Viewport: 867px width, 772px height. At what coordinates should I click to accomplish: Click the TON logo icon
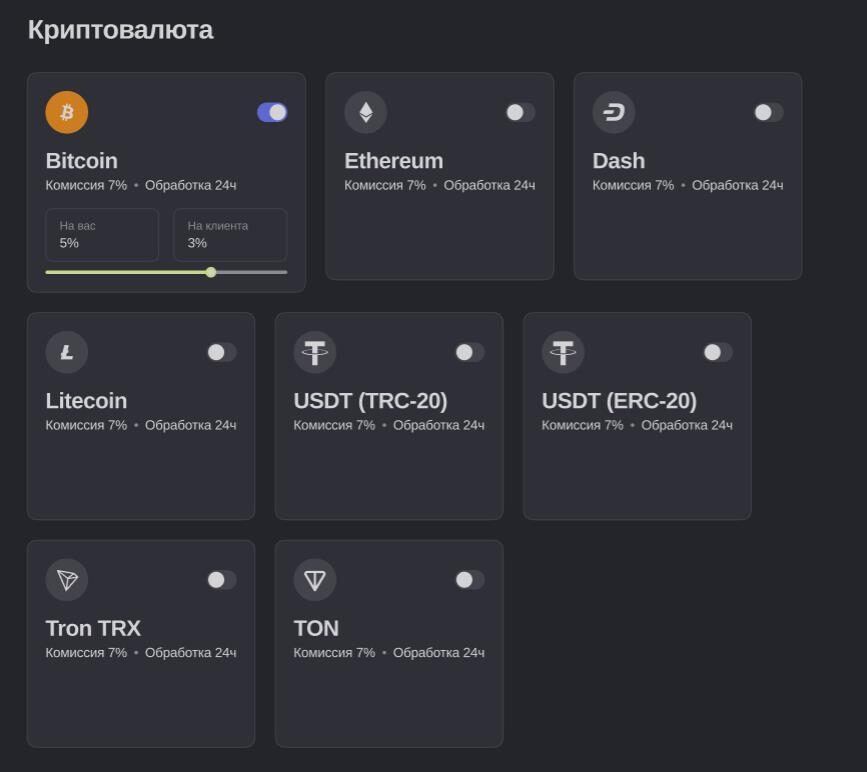pyautogui.click(x=315, y=580)
